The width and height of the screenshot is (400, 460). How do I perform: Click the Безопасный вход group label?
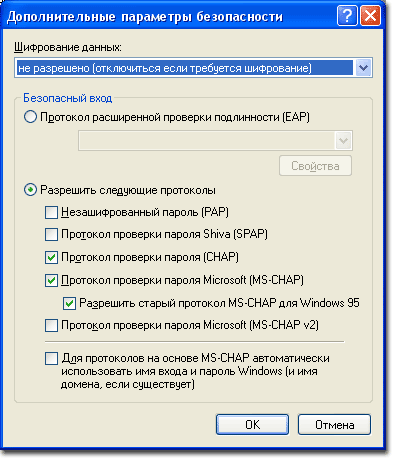[68, 98]
